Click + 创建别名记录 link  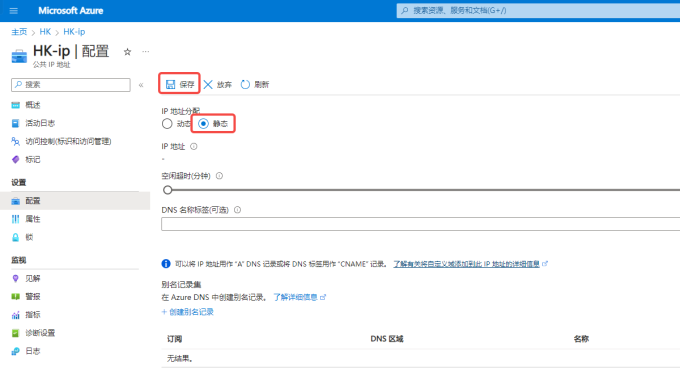click(x=187, y=312)
